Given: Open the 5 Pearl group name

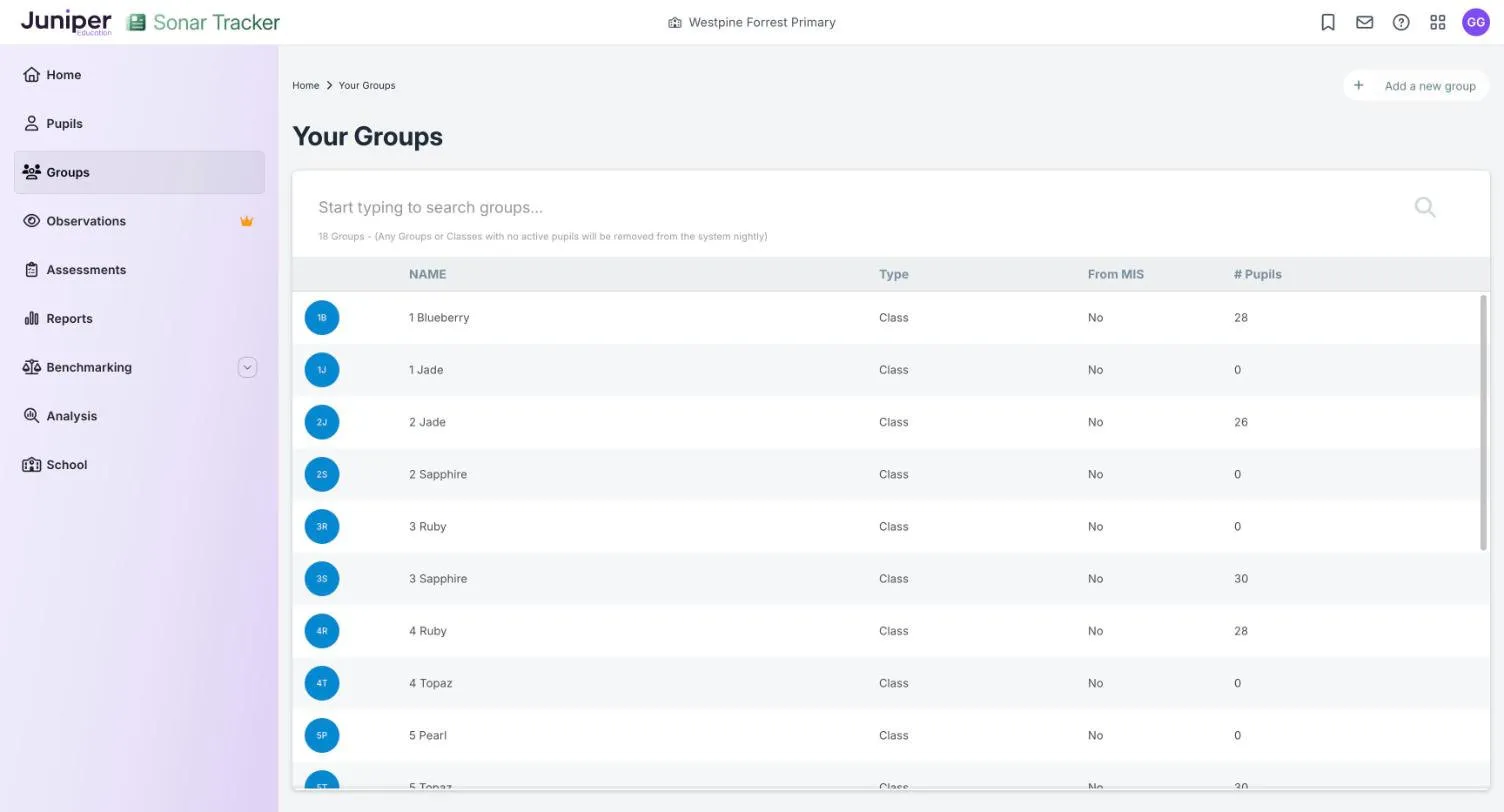Looking at the screenshot, I should 428,735.
